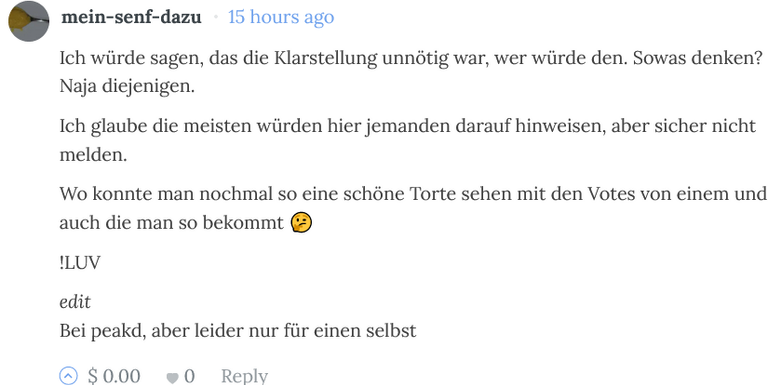The width and height of the screenshot is (768, 385).
Task: Reply to mein-senf-dazu's comment
Action: click(x=244, y=376)
